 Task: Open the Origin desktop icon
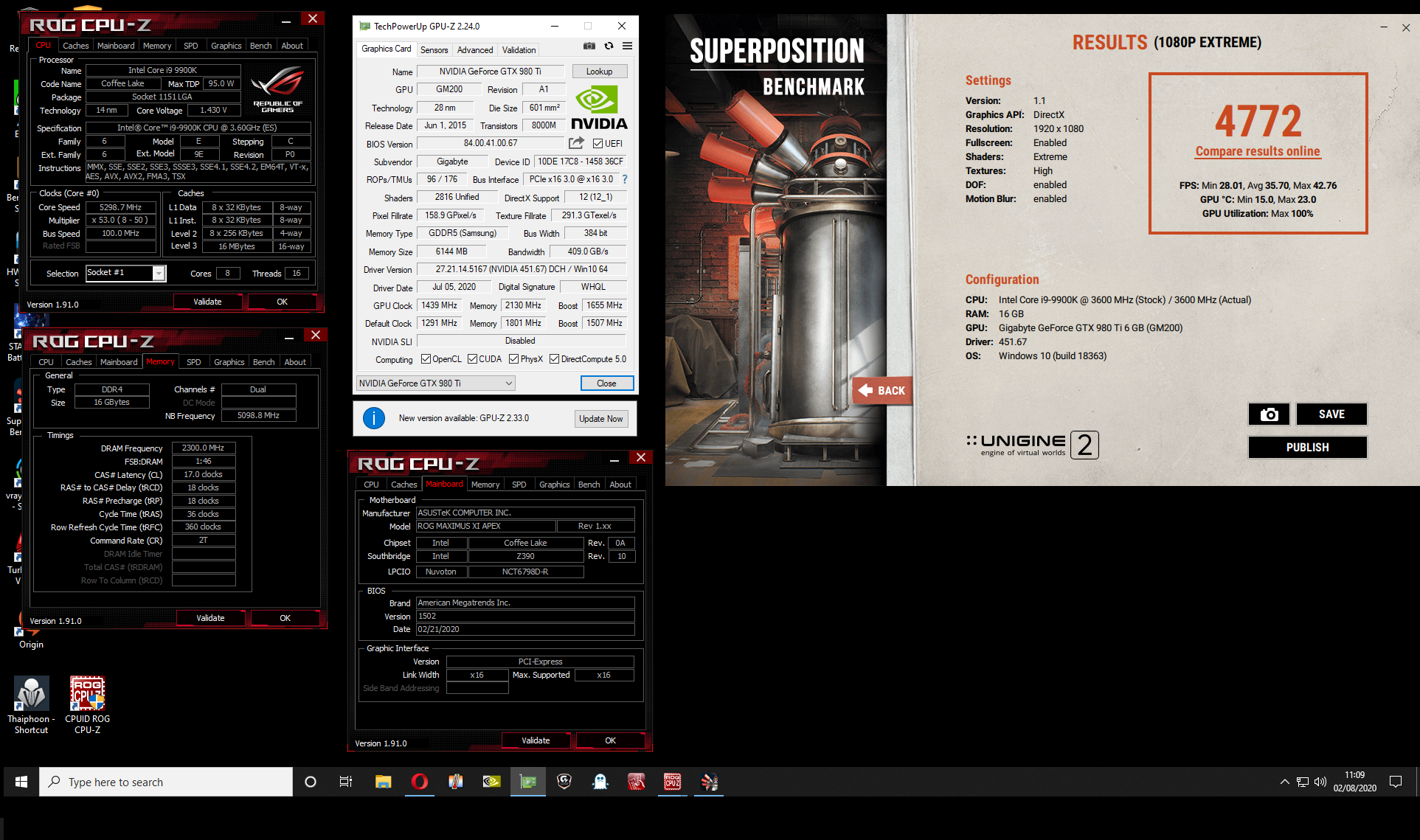31,636
